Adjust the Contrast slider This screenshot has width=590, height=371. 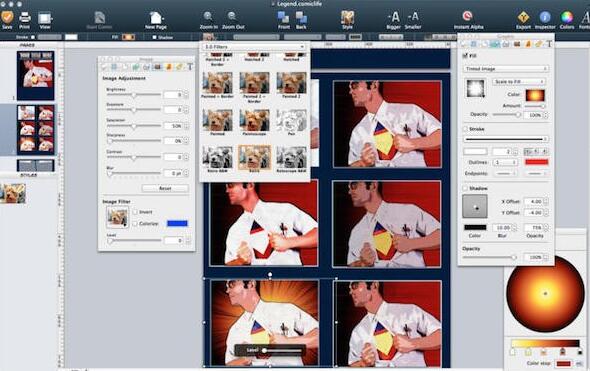[134, 157]
